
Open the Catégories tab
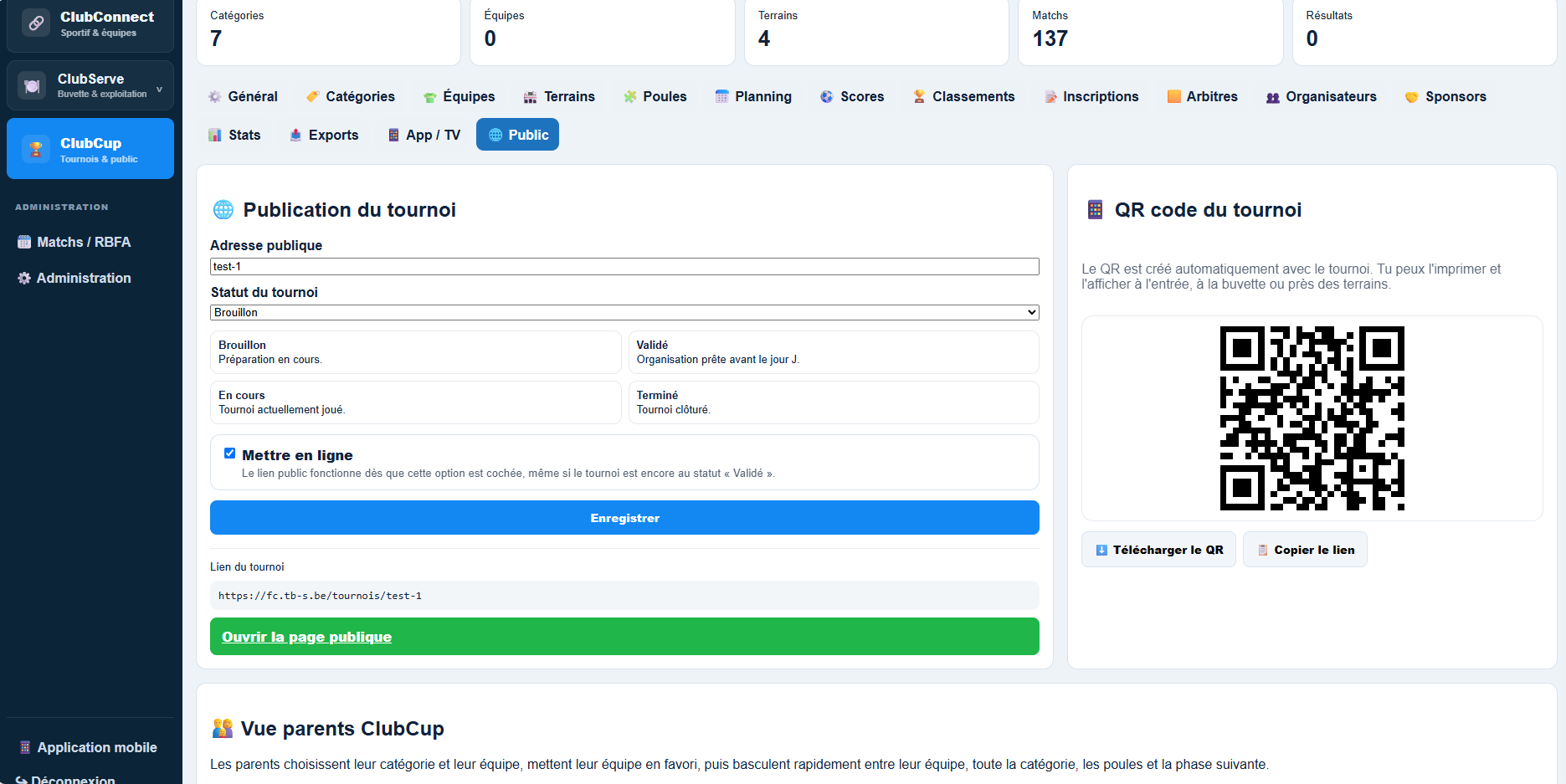[350, 96]
